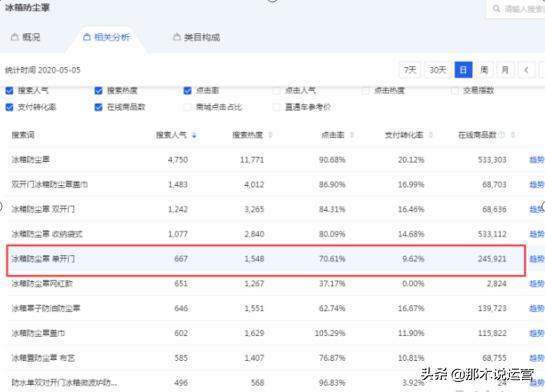
Task: Click the sort icon beside 在线商品数
Action: pos(513,135)
